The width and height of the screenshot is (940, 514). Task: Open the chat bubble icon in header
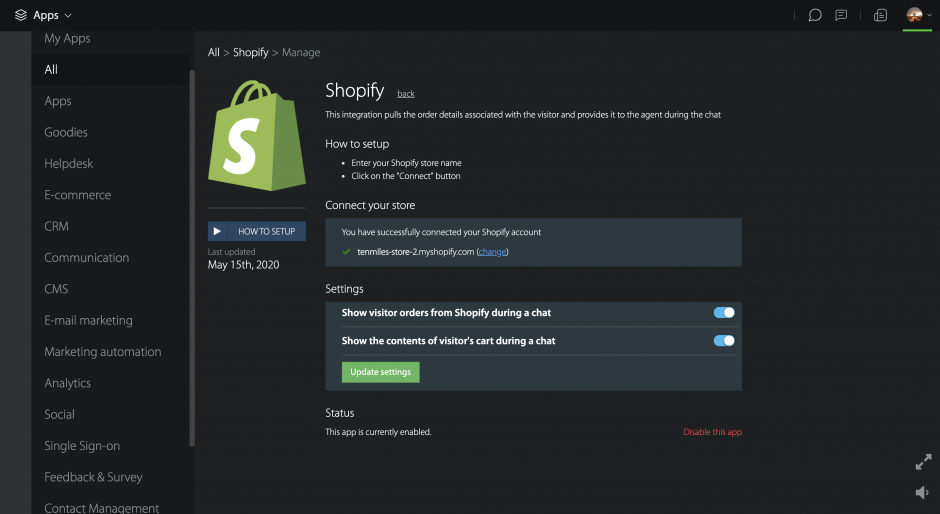pyautogui.click(x=815, y=15)
